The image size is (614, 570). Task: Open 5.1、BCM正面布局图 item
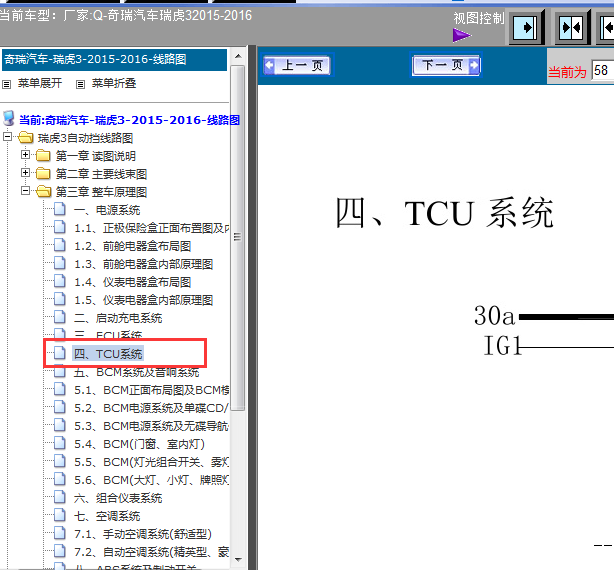[152, 390]
